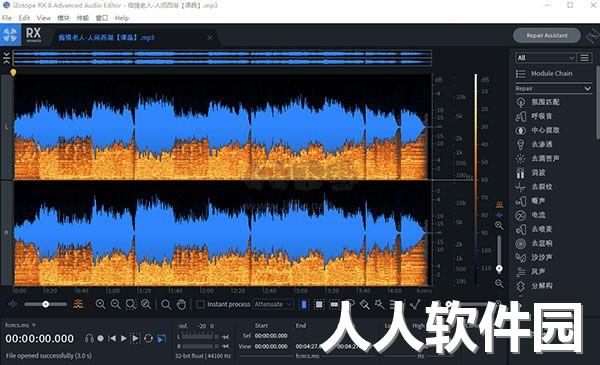Image resolution: width=600 pixels, height=365 pixels.
Task: Open the 分解构 (Deconstruct) module
Action: click(534, 286)
